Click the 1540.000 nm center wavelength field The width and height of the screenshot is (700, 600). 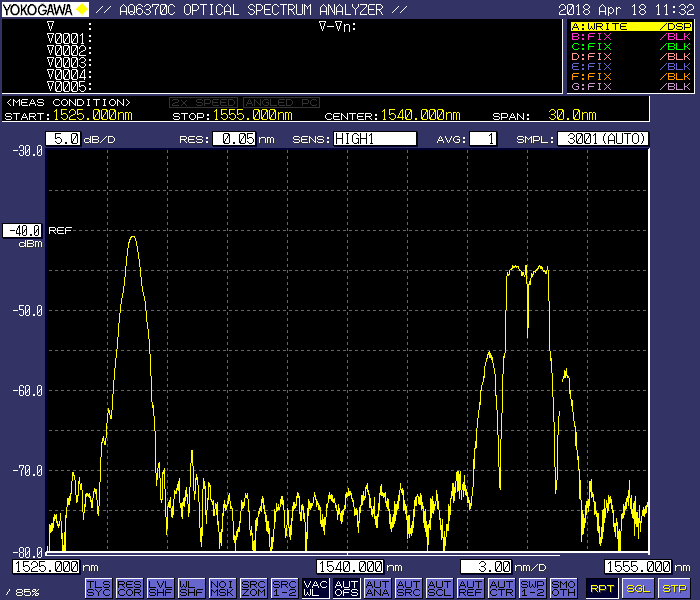[x=350, y=566]
